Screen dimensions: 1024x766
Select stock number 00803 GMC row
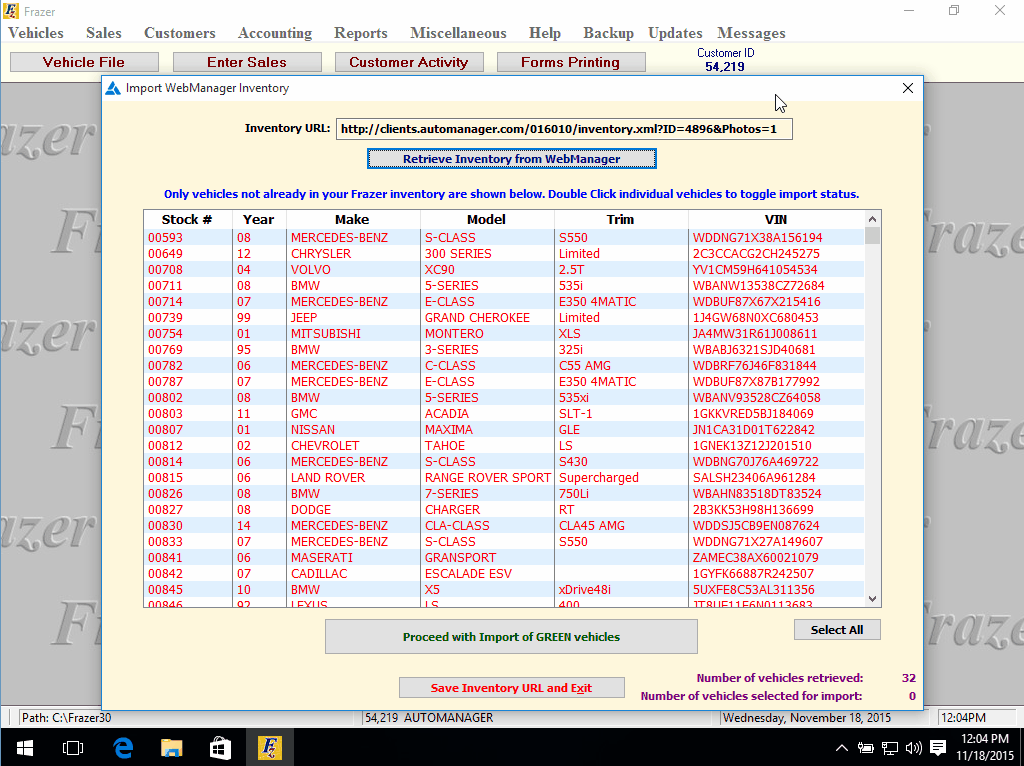tap(504, 414)
